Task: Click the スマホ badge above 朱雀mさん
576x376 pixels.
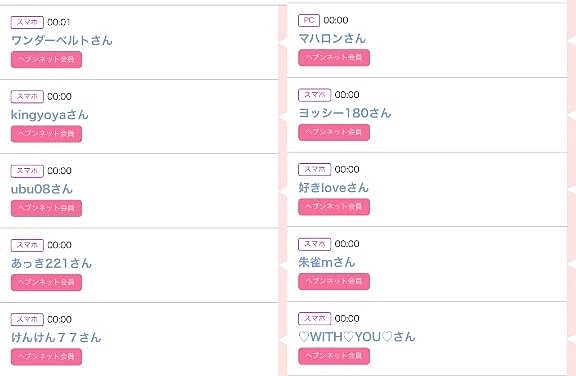Action: click(314, 244)
